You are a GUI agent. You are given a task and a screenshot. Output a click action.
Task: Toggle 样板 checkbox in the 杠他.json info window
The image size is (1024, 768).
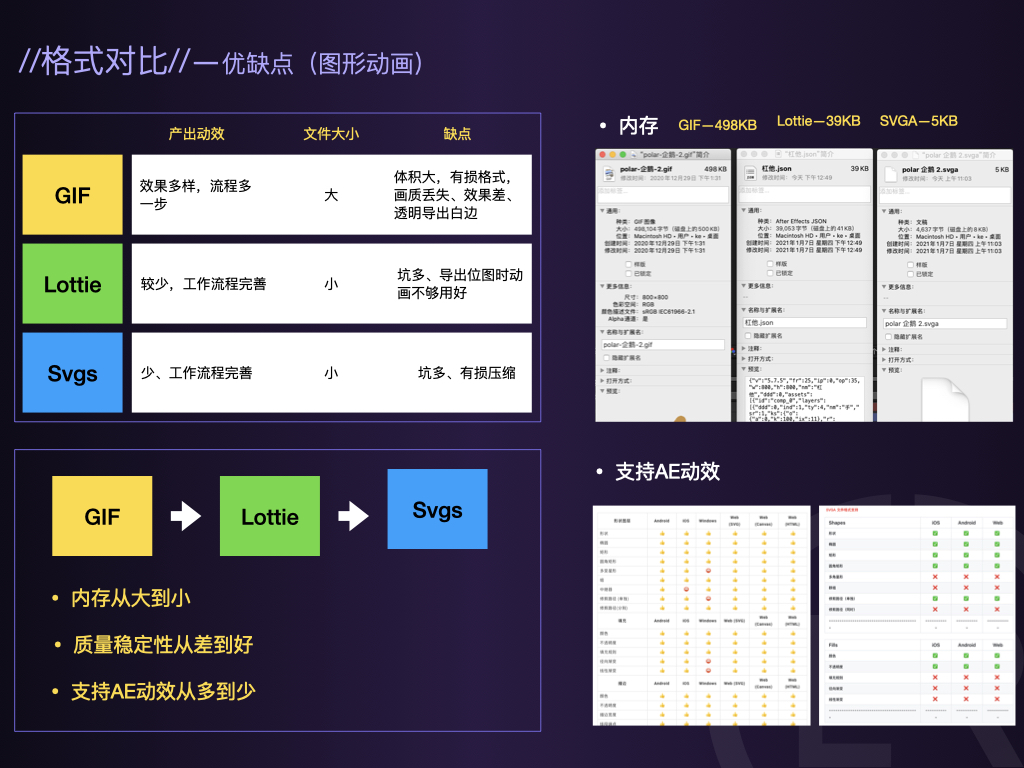[x=770, y=264]
